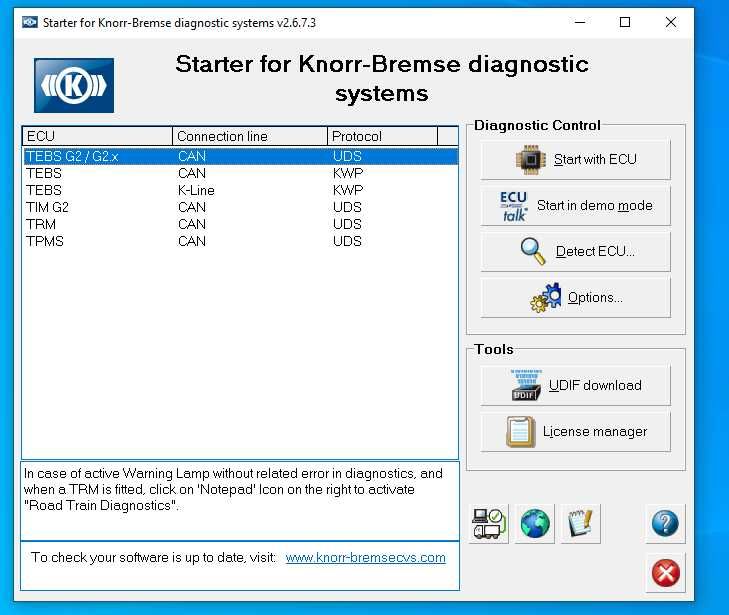This screenshot has height=615, width=729.
Task: Select the TRM row
Action: pos(240,224)
